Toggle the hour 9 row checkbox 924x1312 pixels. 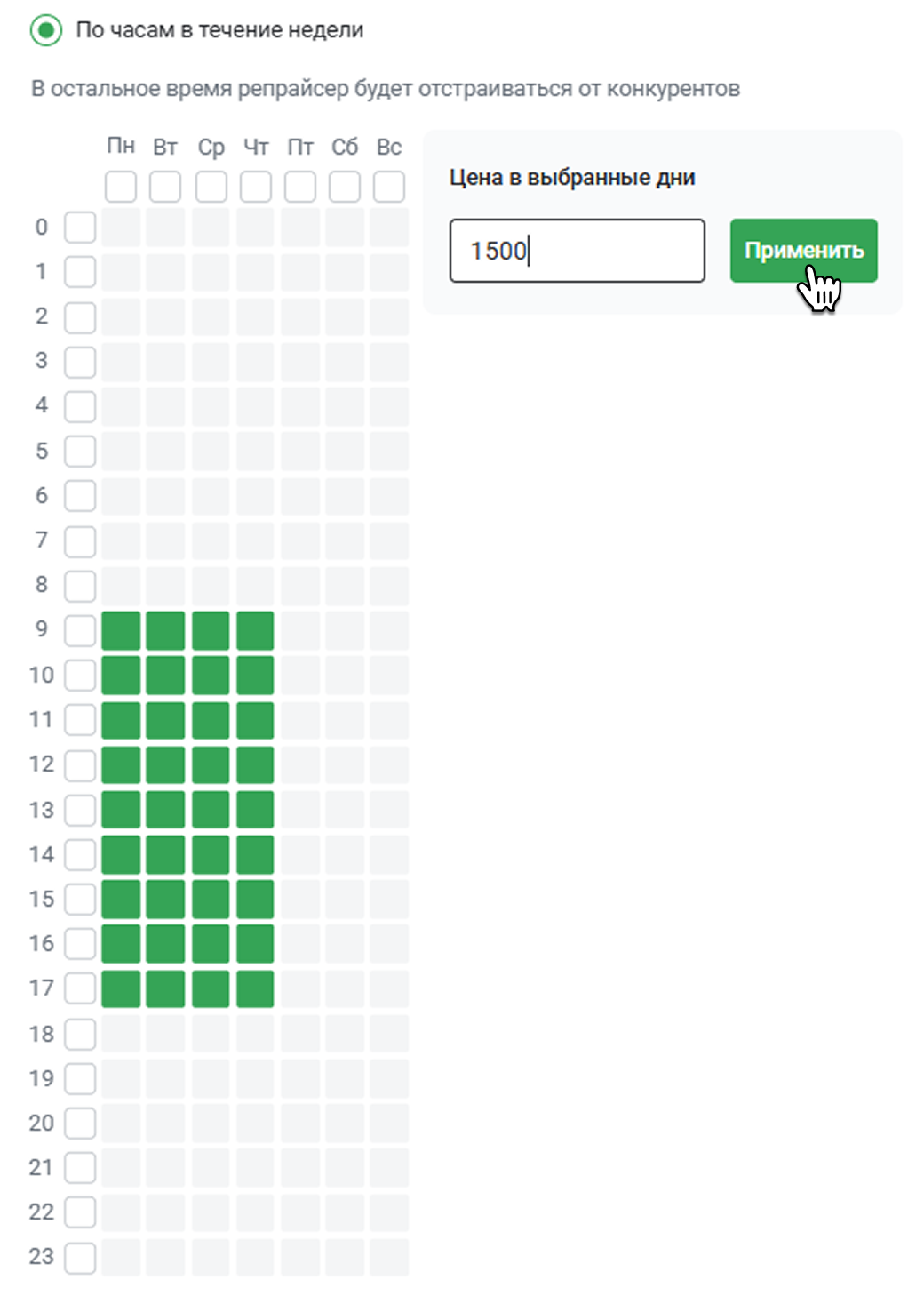[x=80, y=630]
